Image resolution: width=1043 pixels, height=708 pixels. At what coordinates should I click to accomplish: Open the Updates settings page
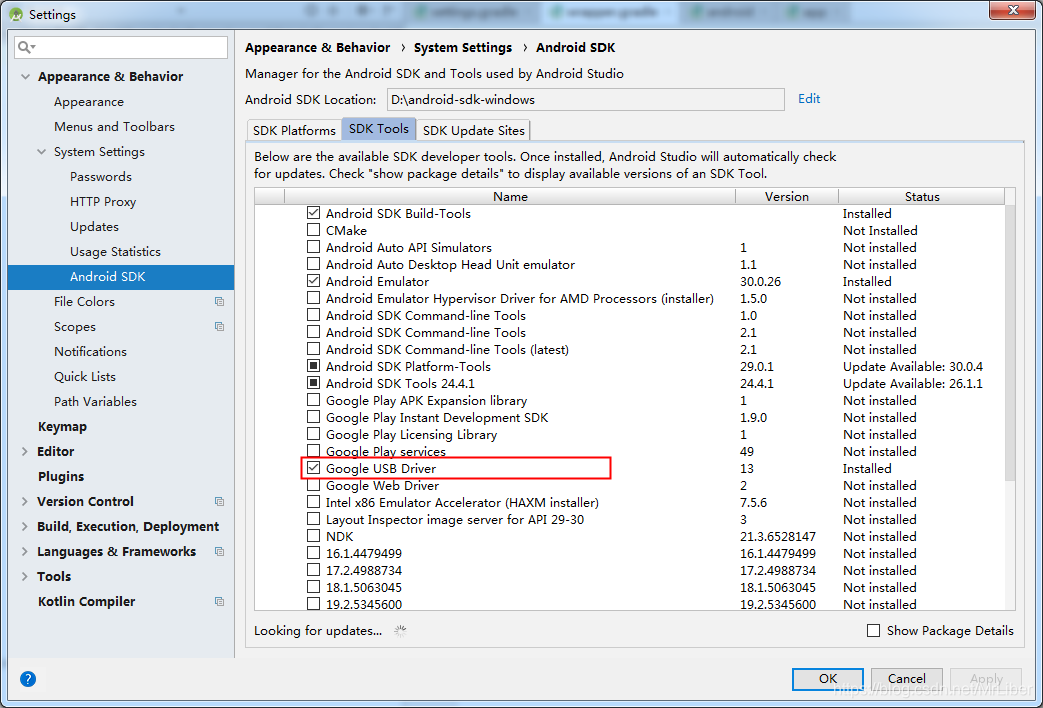[94, 226]
